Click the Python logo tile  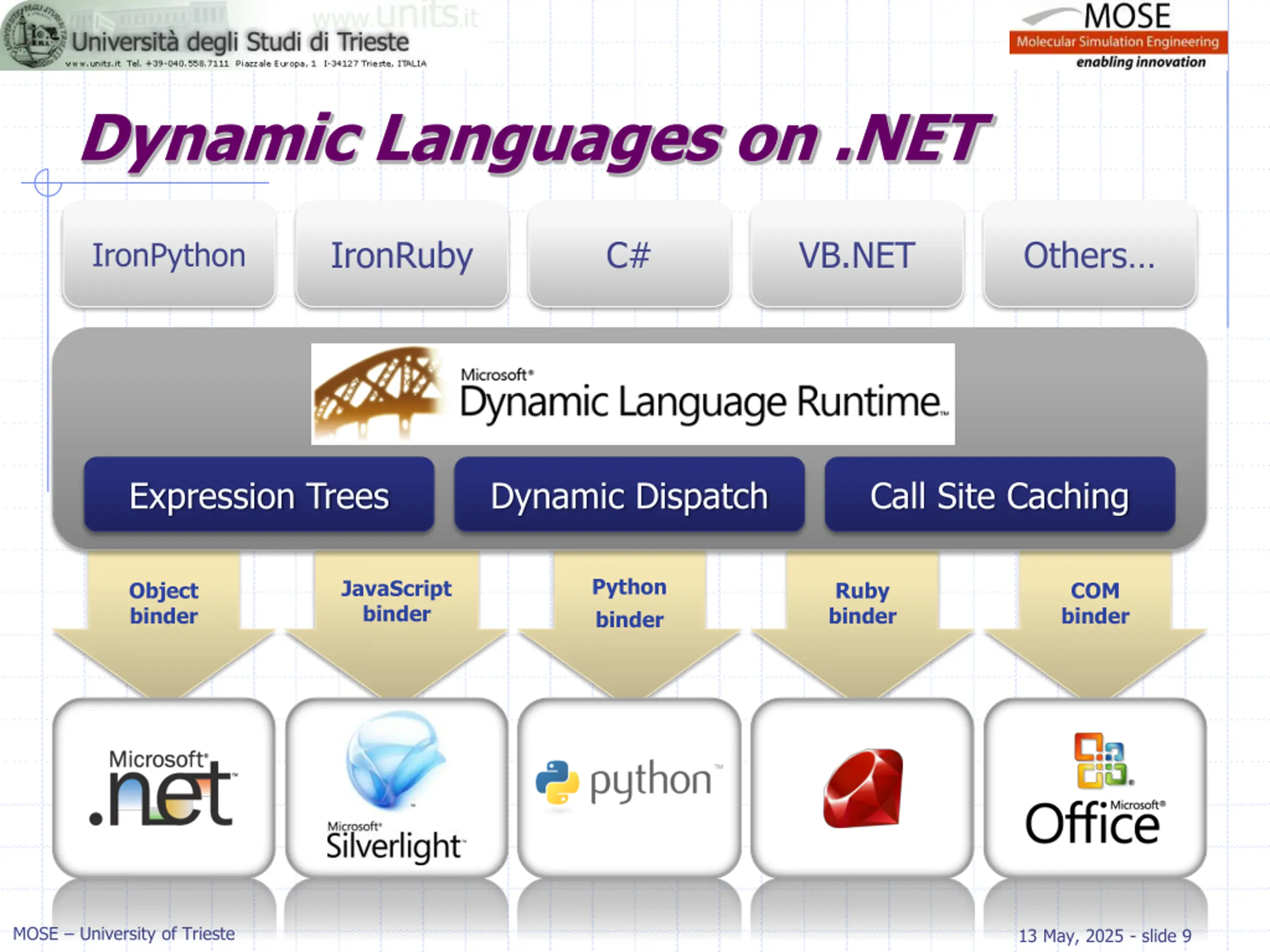629,787
